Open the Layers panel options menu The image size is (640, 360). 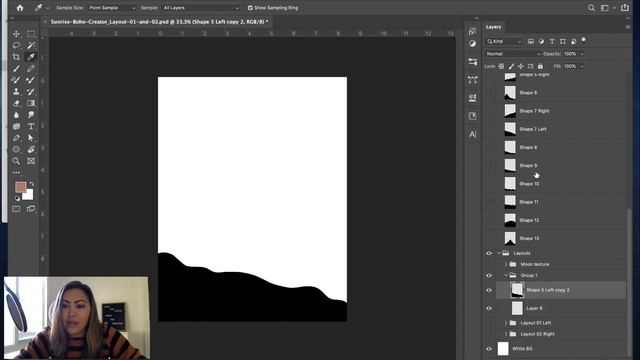coord(628,27)
